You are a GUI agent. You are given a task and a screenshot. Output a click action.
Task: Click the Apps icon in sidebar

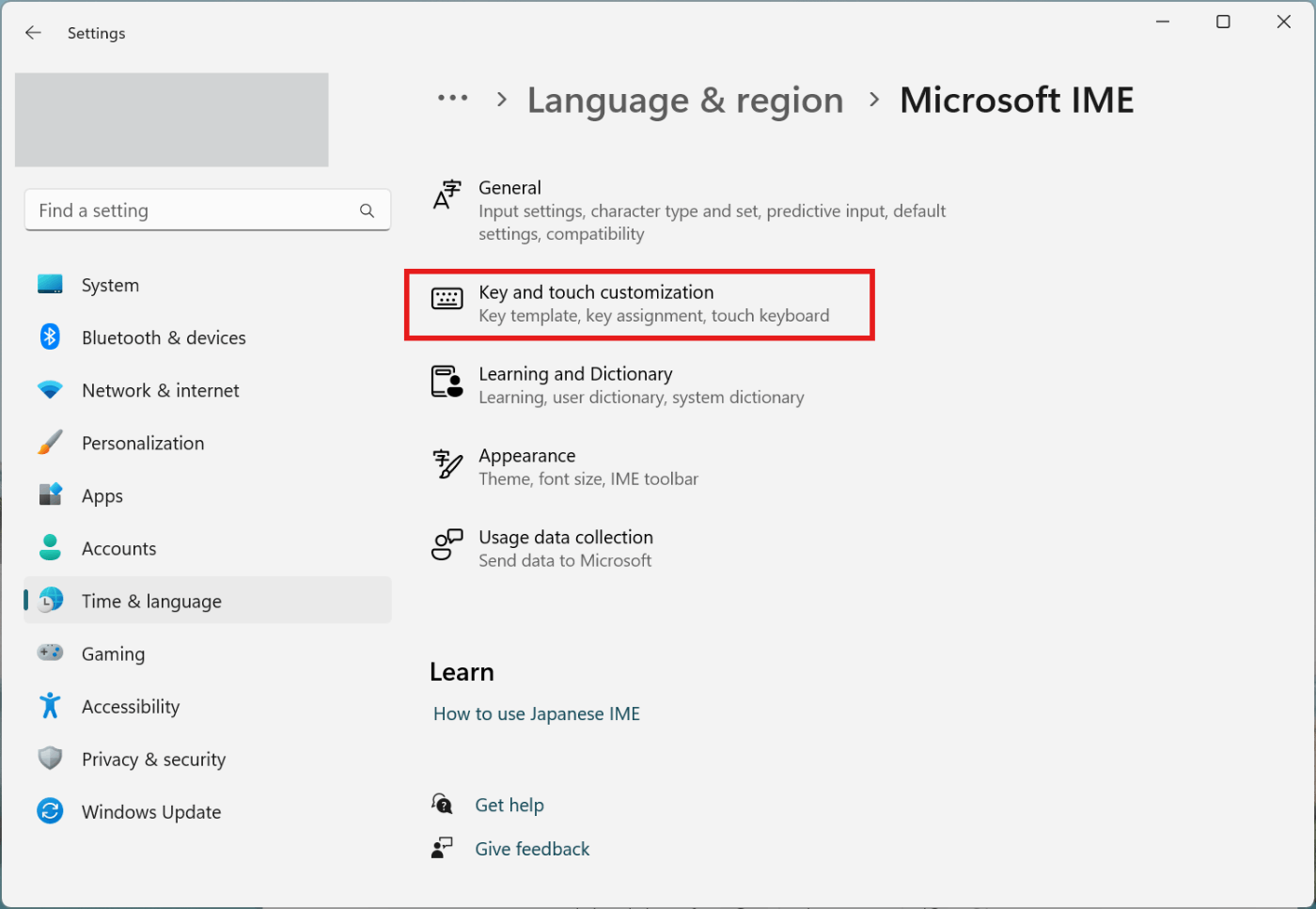tap(50, 494)
